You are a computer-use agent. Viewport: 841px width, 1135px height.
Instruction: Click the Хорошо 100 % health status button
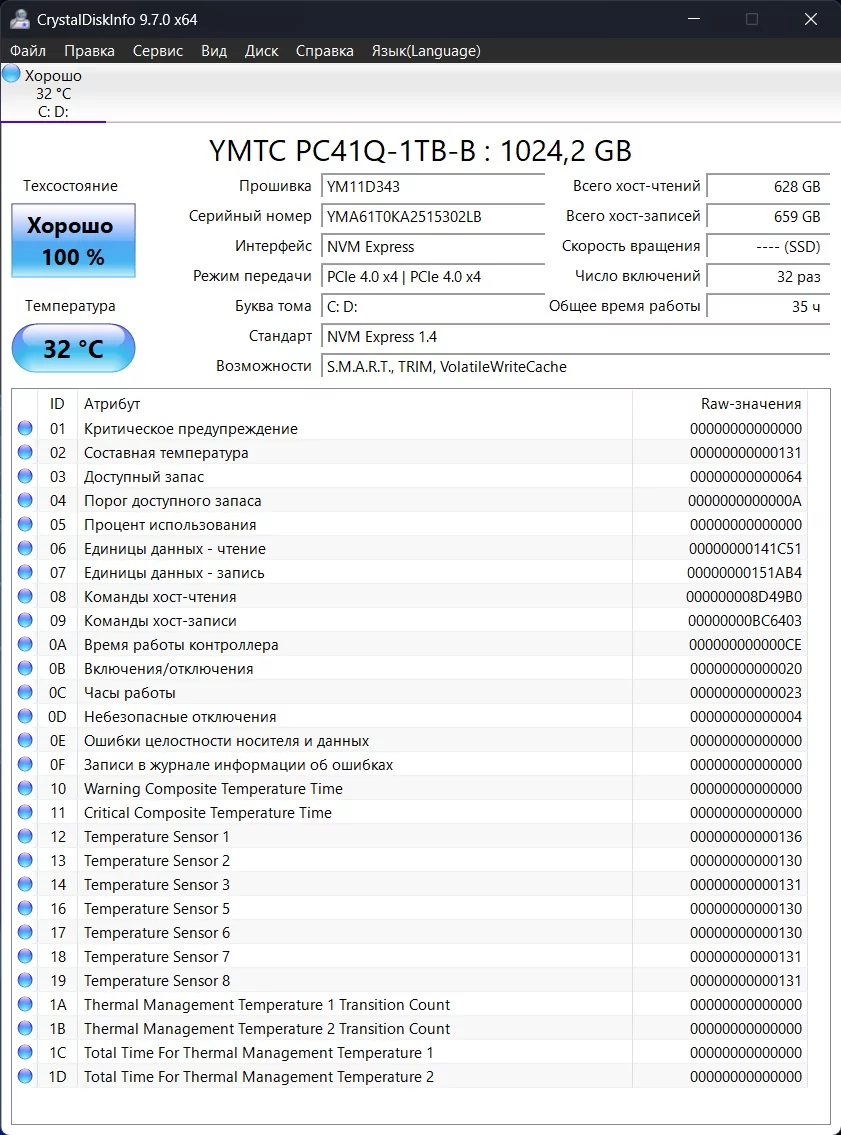pyautogui.click(x=73, y=241)
